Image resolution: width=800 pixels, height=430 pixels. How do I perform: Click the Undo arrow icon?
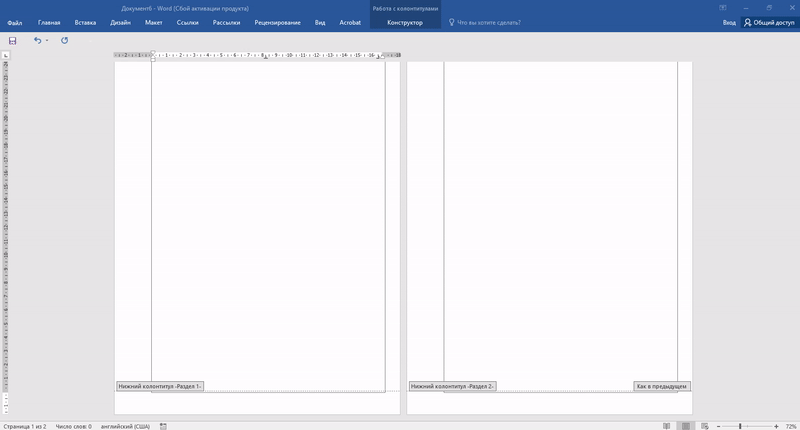click(x=38, y=41)
